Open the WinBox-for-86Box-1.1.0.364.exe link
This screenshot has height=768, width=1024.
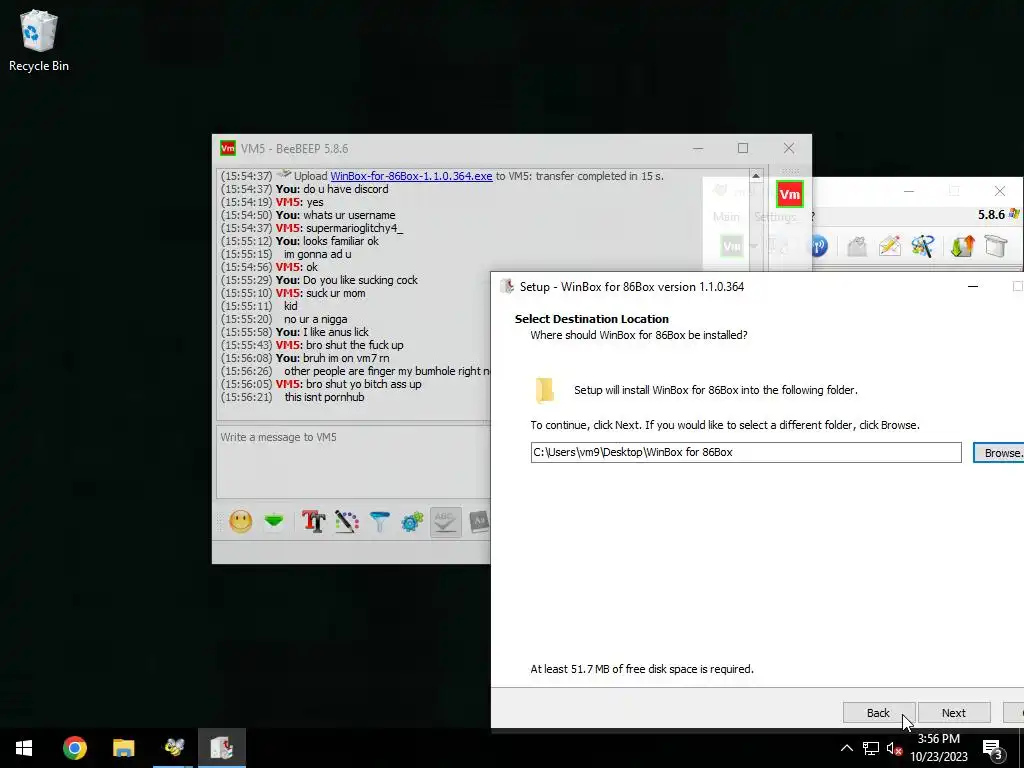point(411,176)
